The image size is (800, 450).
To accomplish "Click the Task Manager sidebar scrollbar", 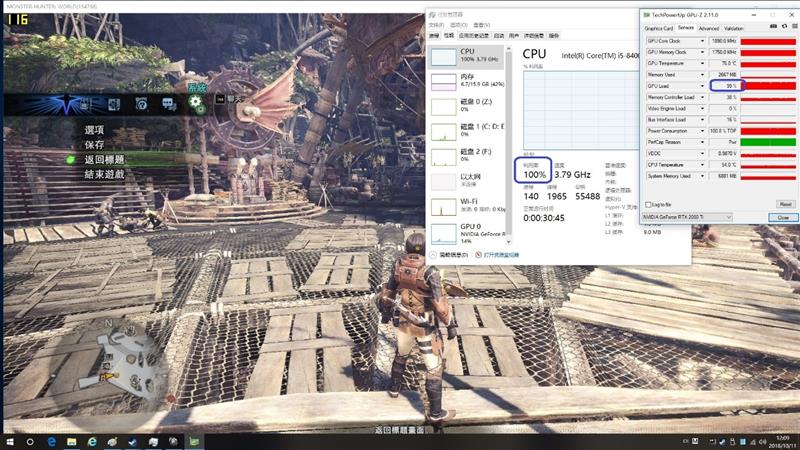I will [508, 145].
